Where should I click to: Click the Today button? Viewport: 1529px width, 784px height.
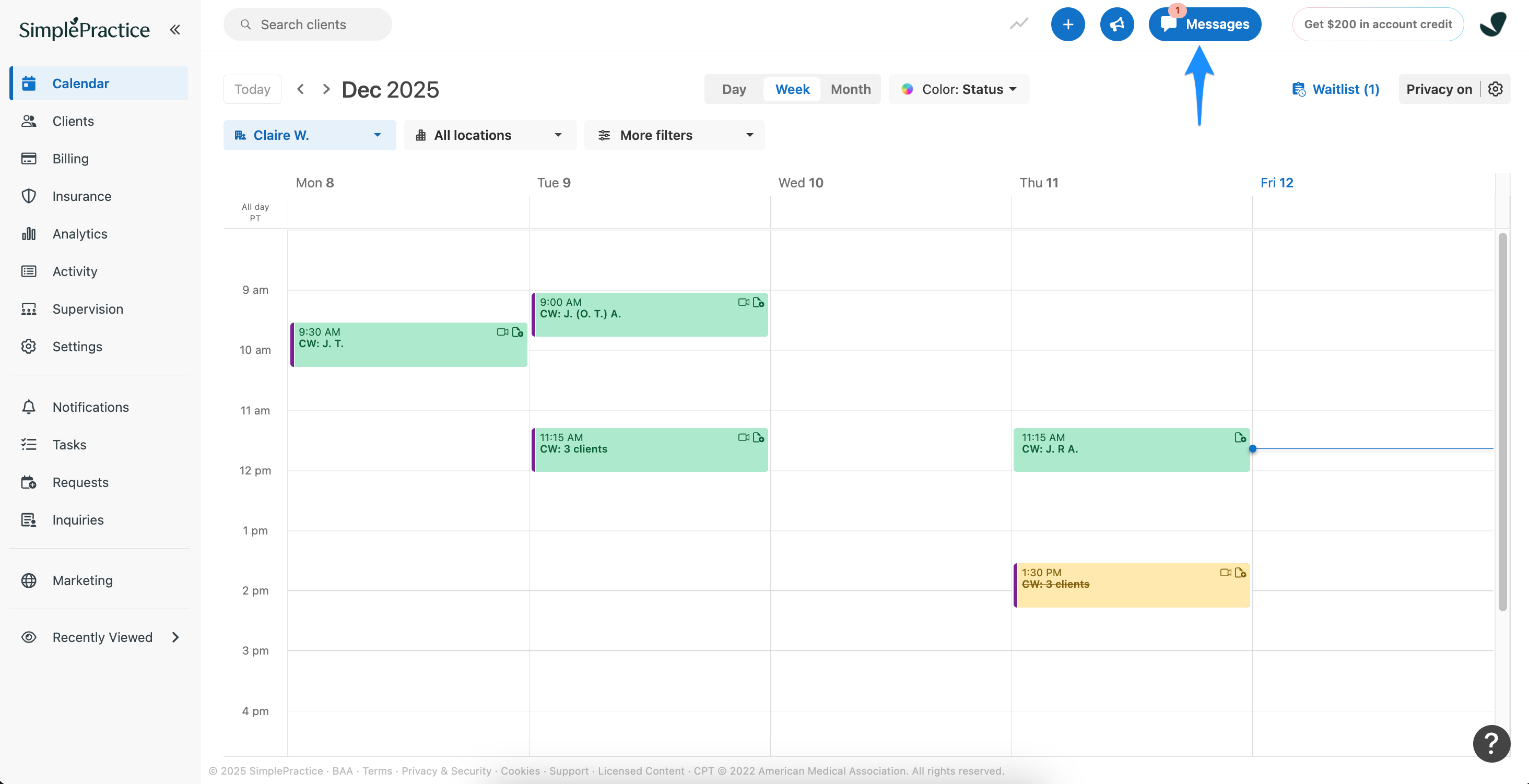coord(252,89)
